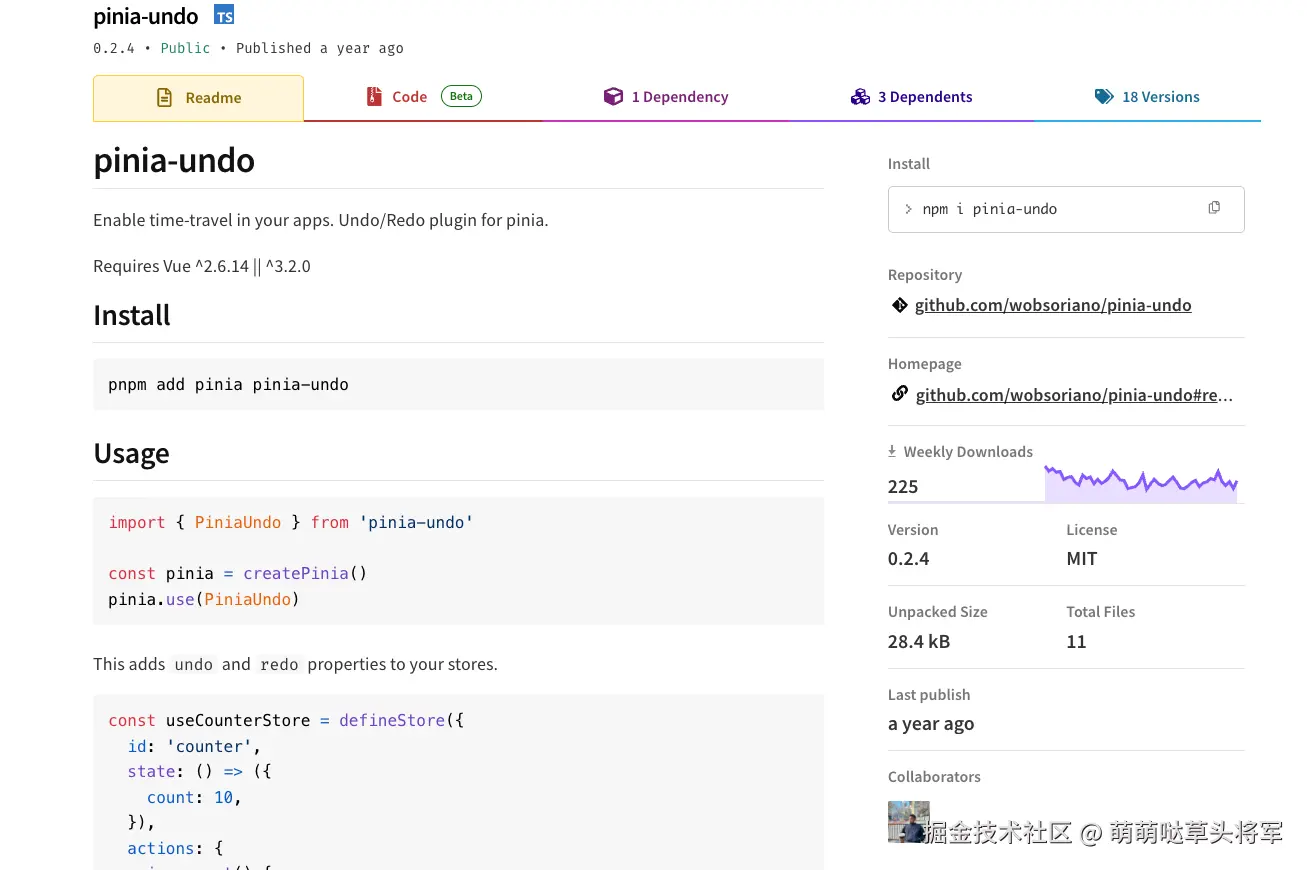The width and height of the screenshot is (1307, 870).
Task: Click the weekly downloads arrow icon
Action: (892, 451)
